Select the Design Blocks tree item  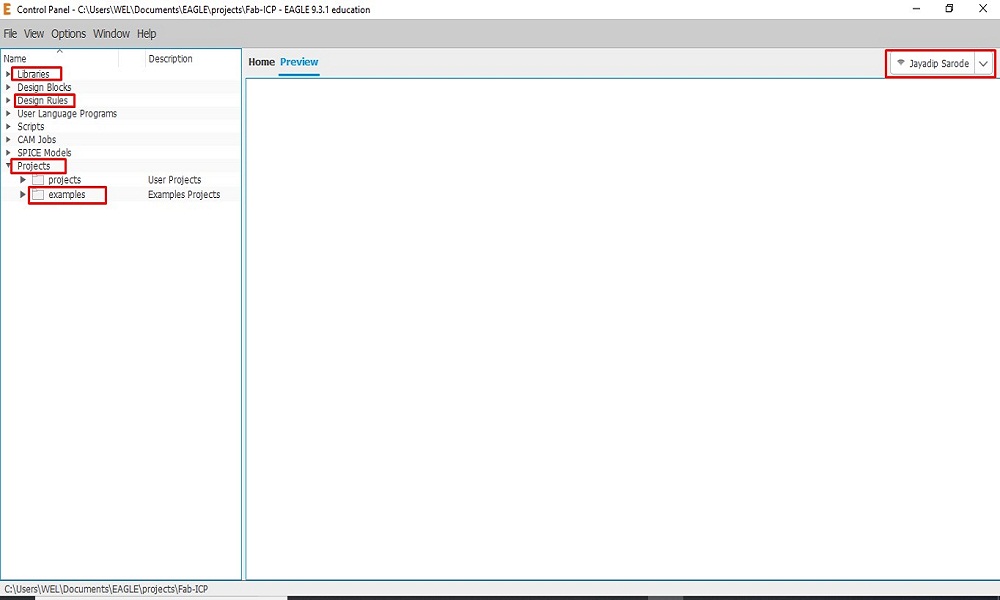(44, 87)
